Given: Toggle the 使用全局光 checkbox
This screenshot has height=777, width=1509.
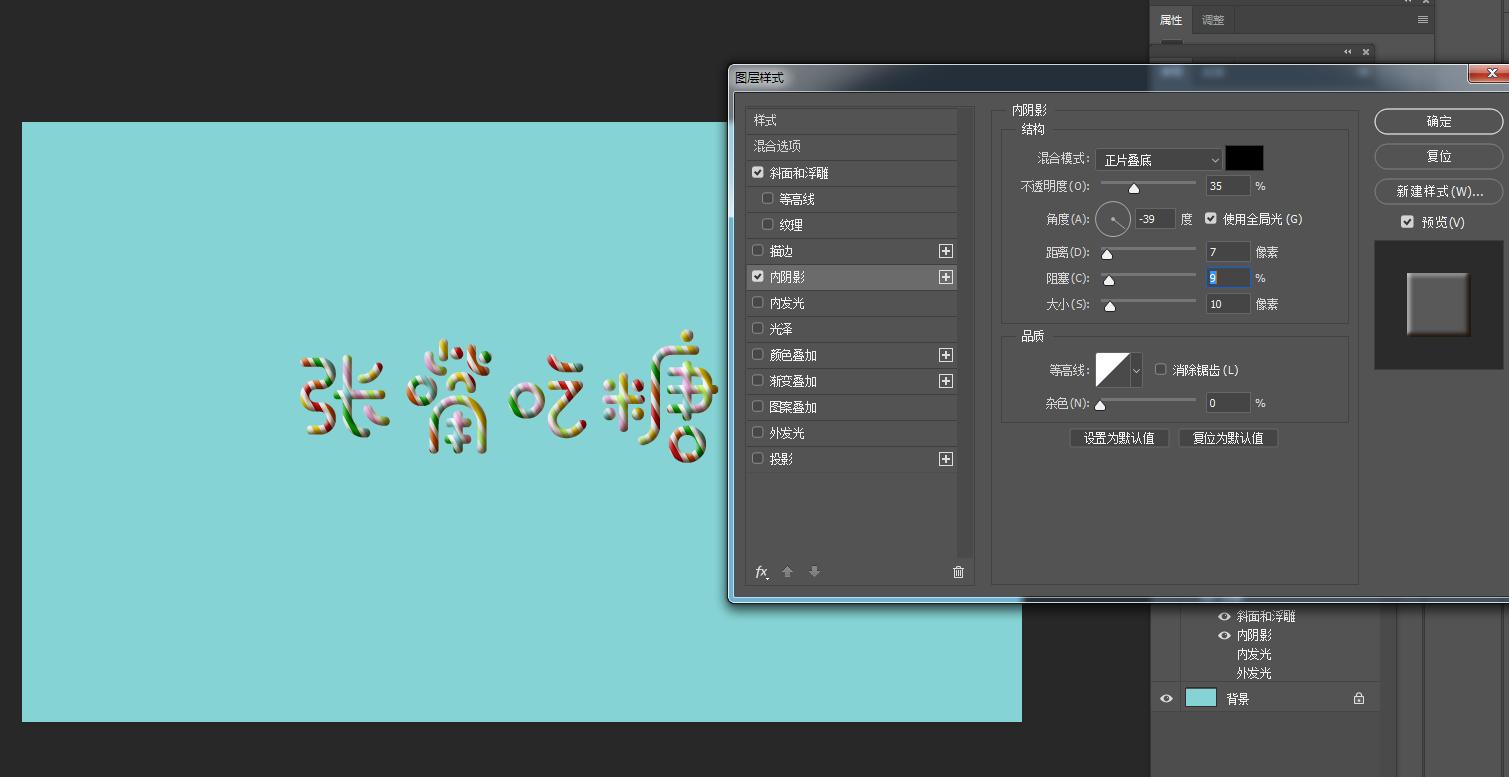Looking at the screenshot, I should [1211, 218].
